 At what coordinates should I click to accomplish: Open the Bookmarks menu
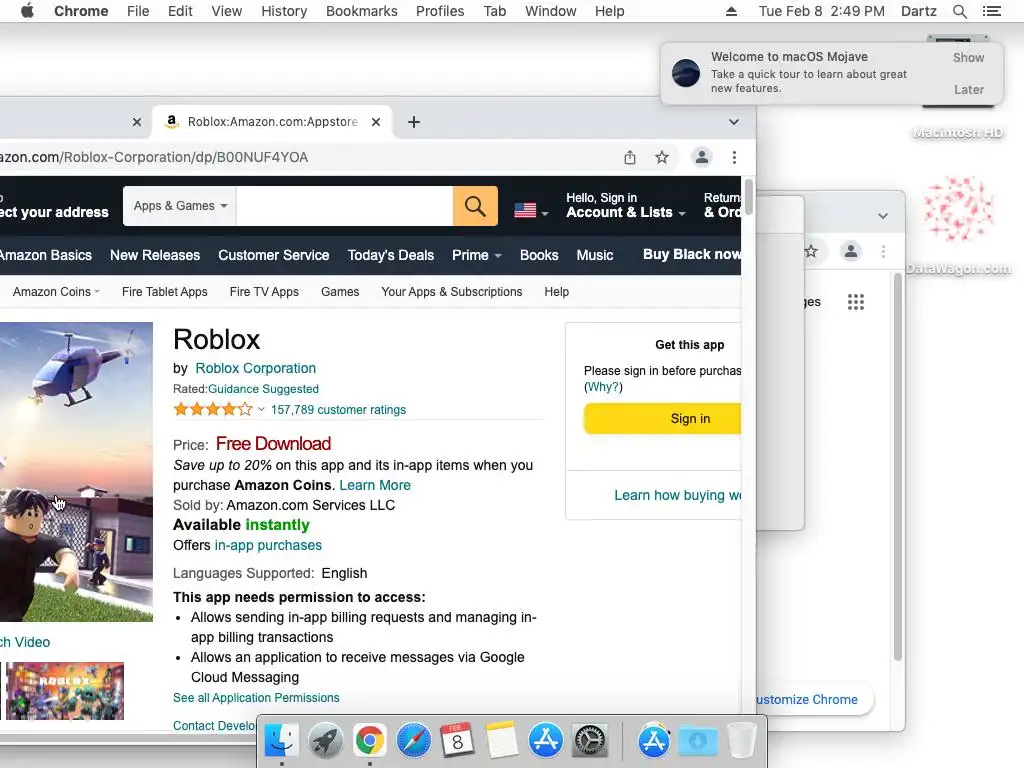[x=361, y=11]
